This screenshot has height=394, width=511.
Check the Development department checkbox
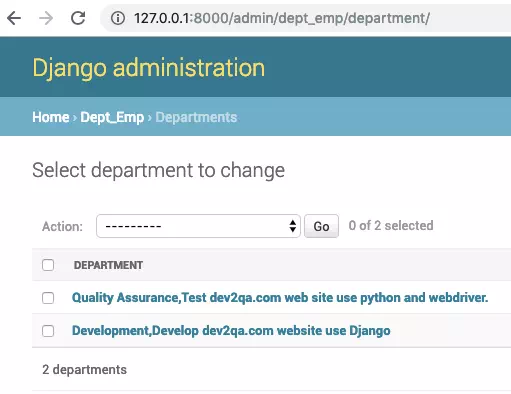pyautogui.click(x=48, y=331)
